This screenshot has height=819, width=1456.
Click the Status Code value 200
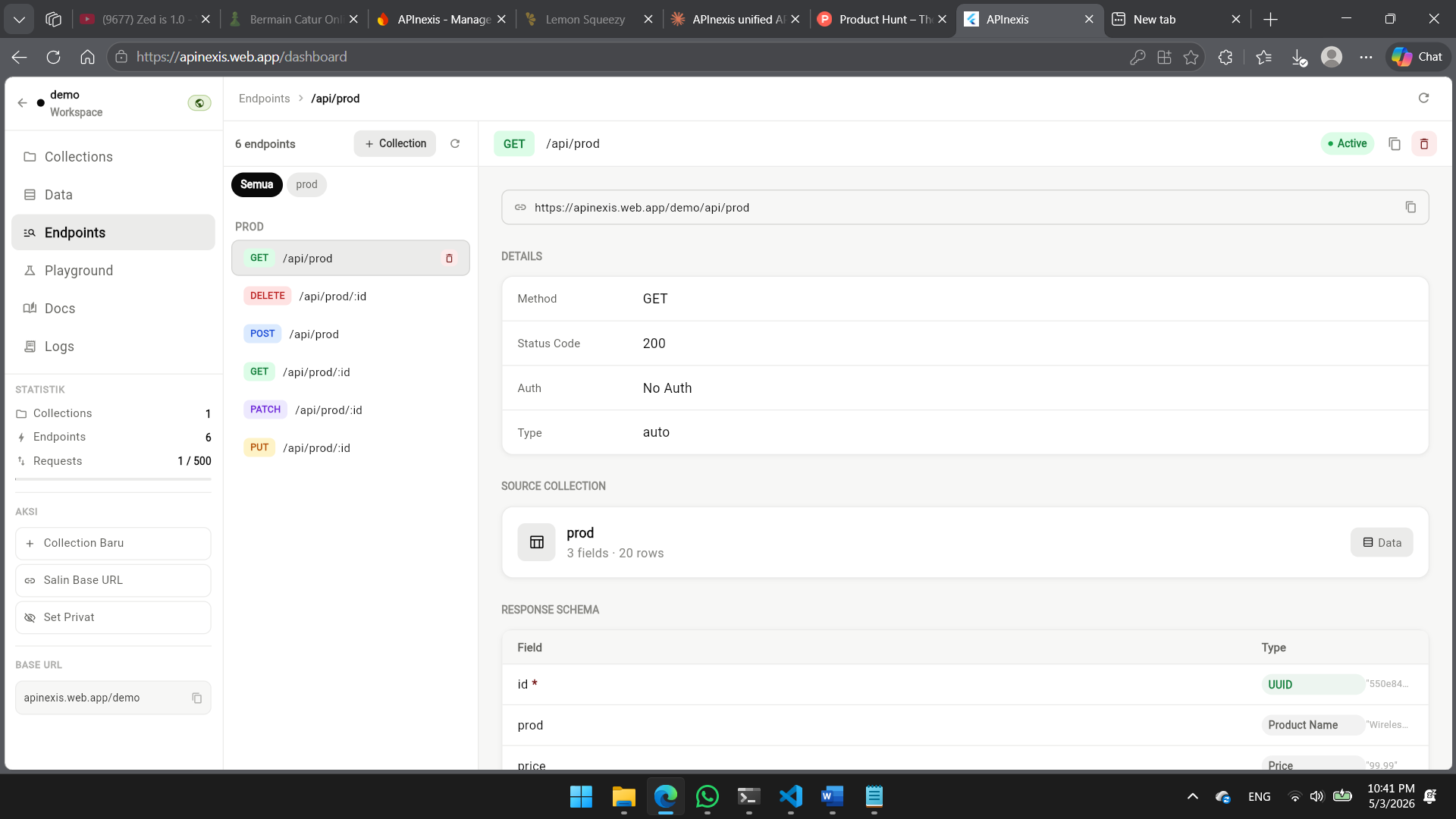654,344
